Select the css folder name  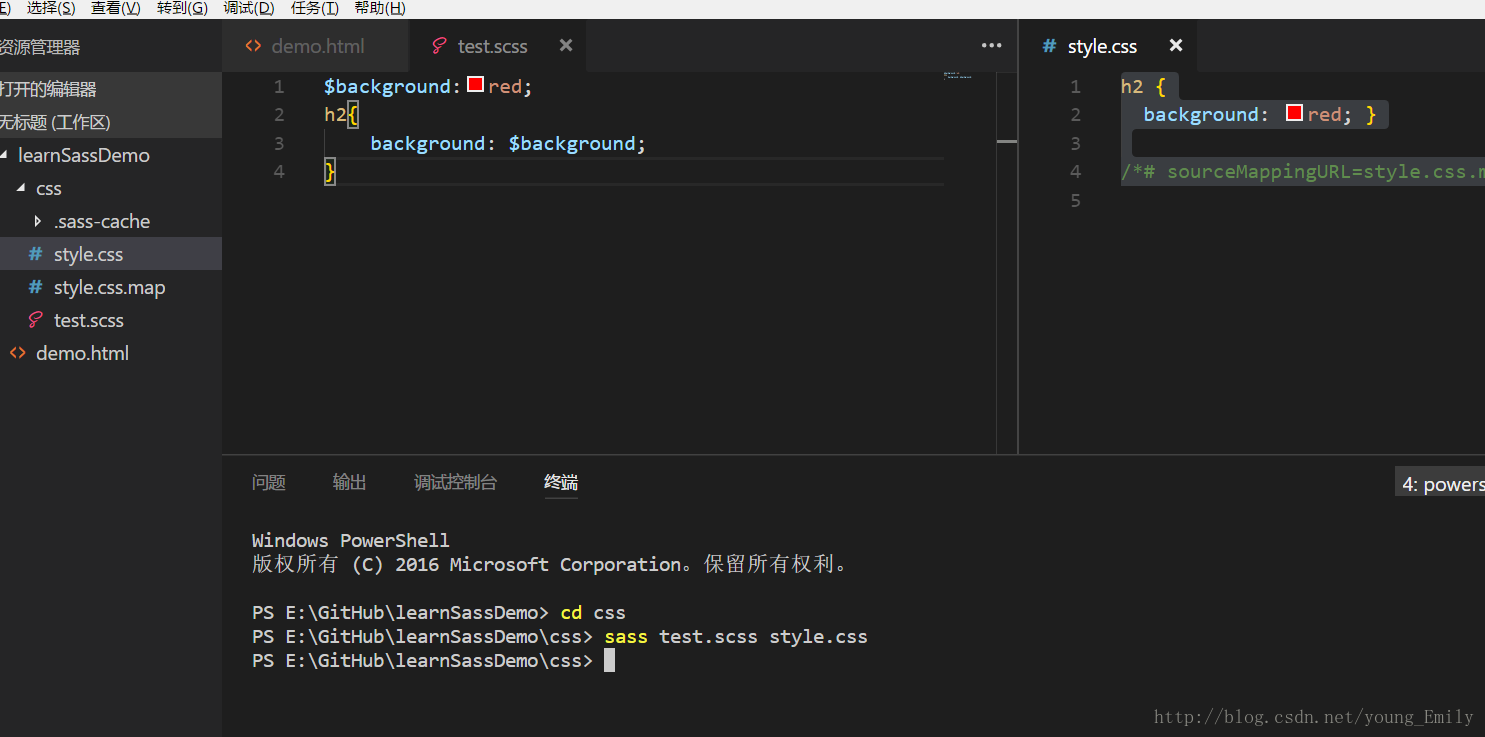tap(49, 188)
